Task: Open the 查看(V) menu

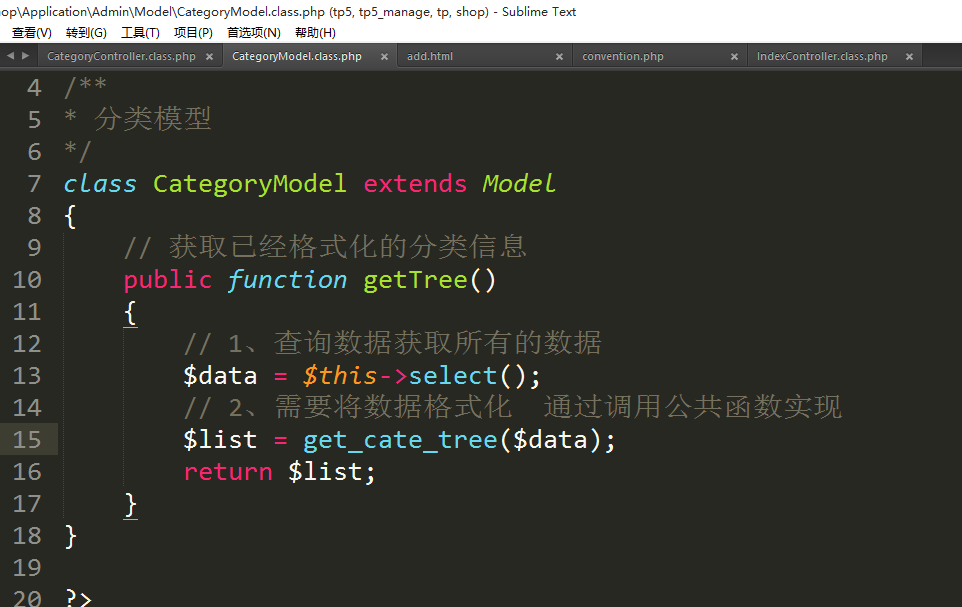Action: click(31, 33)
